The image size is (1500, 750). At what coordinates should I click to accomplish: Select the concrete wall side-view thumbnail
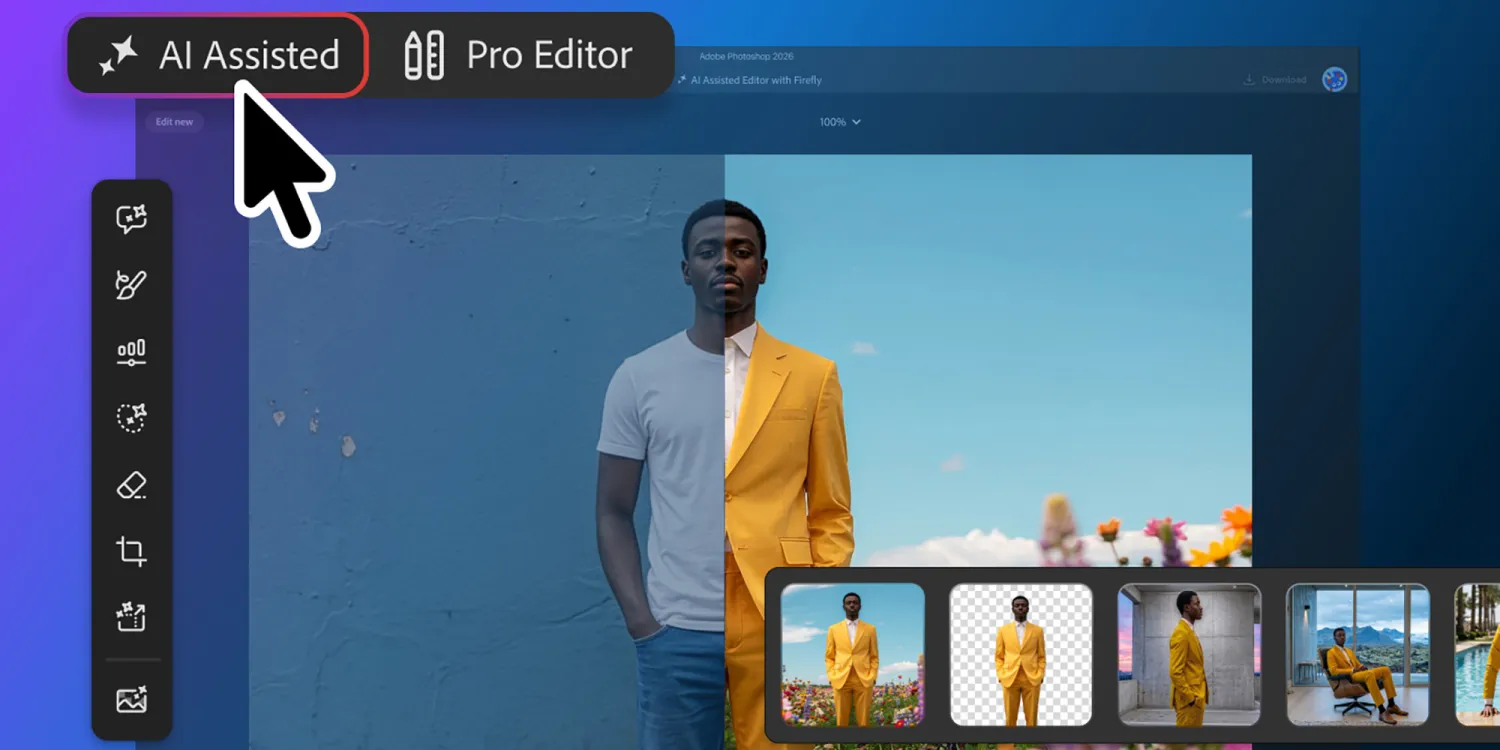(1189, 655)
